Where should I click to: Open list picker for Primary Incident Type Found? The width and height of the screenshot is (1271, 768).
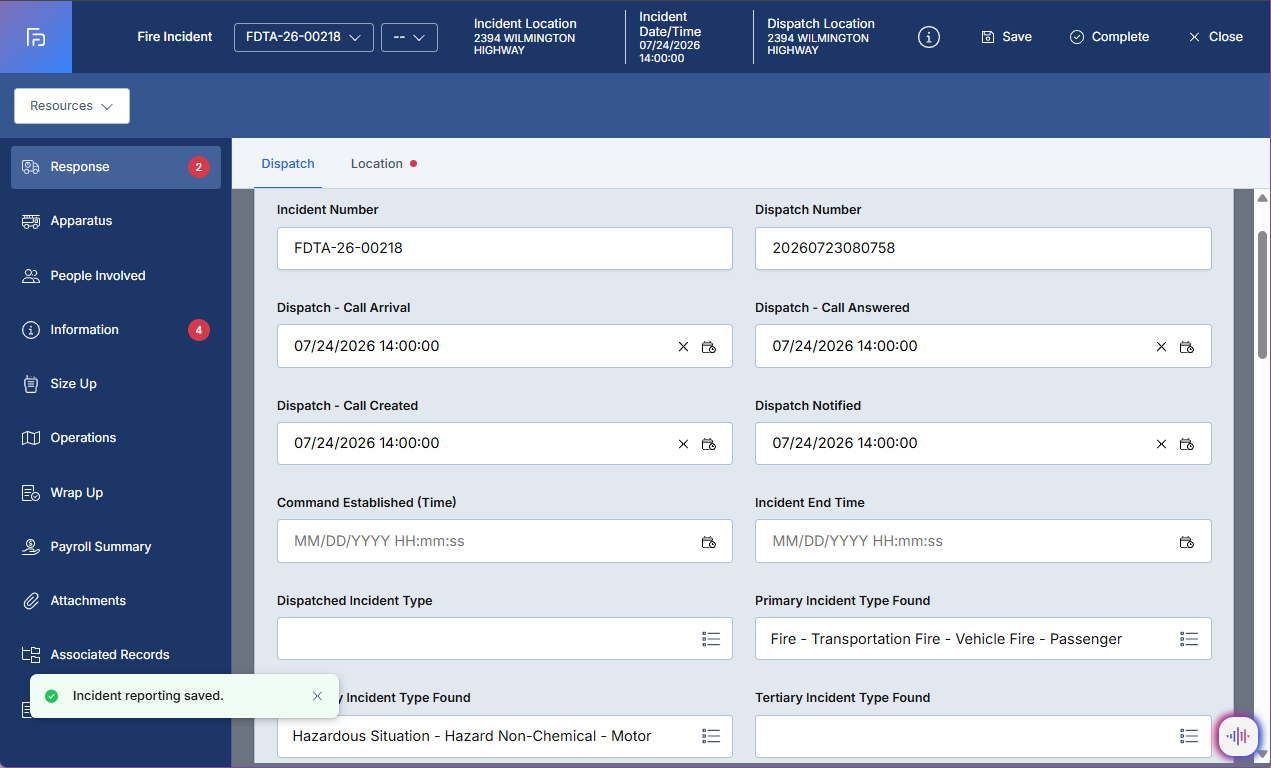click(1189, 639)
